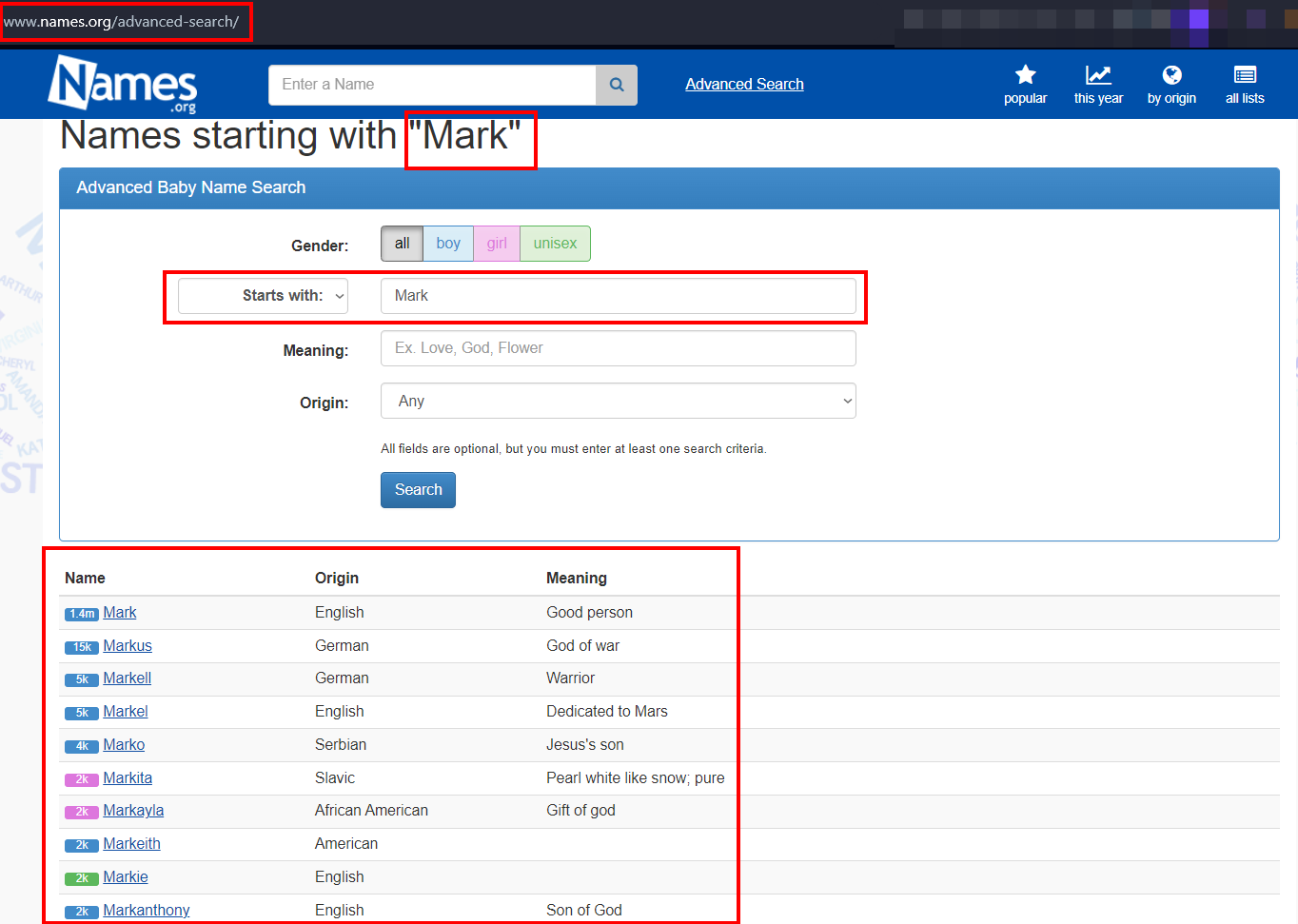Image resolution: width=1298 pixels, height=924 pixels.
Task: Click the 'all lists' icon
Action: point(1245,76)
